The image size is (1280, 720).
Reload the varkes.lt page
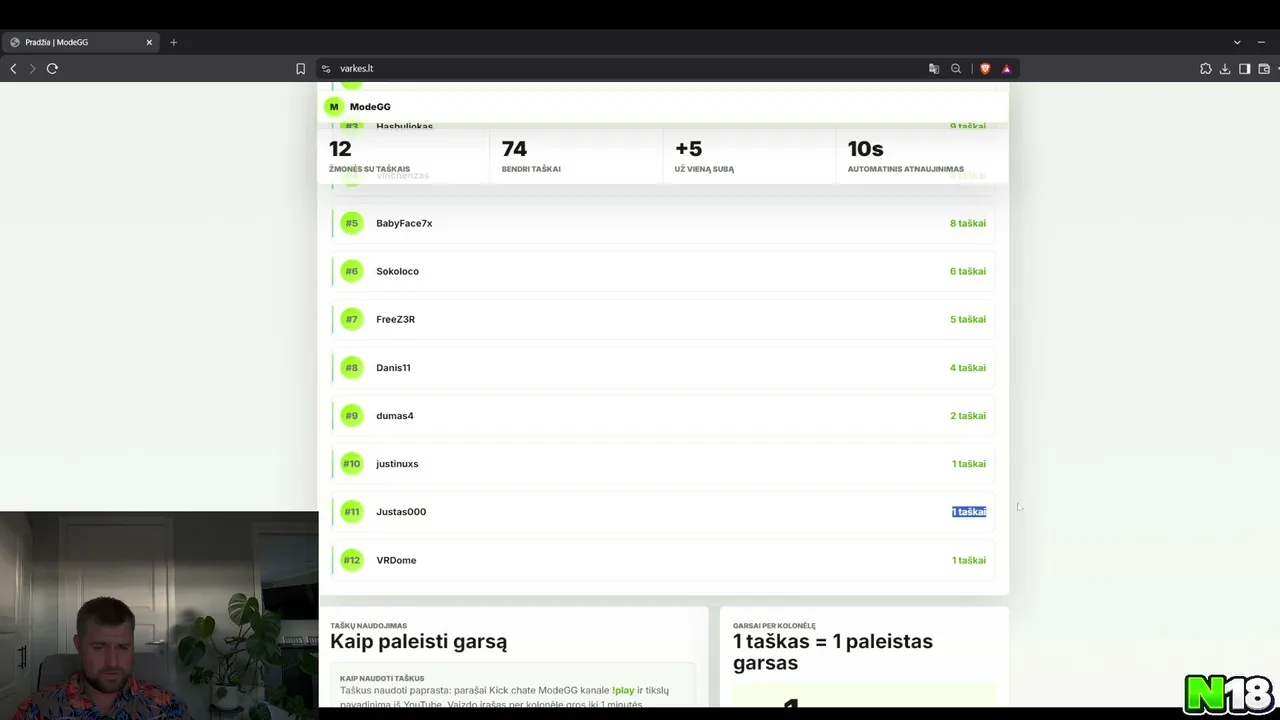tap(52, 69)
